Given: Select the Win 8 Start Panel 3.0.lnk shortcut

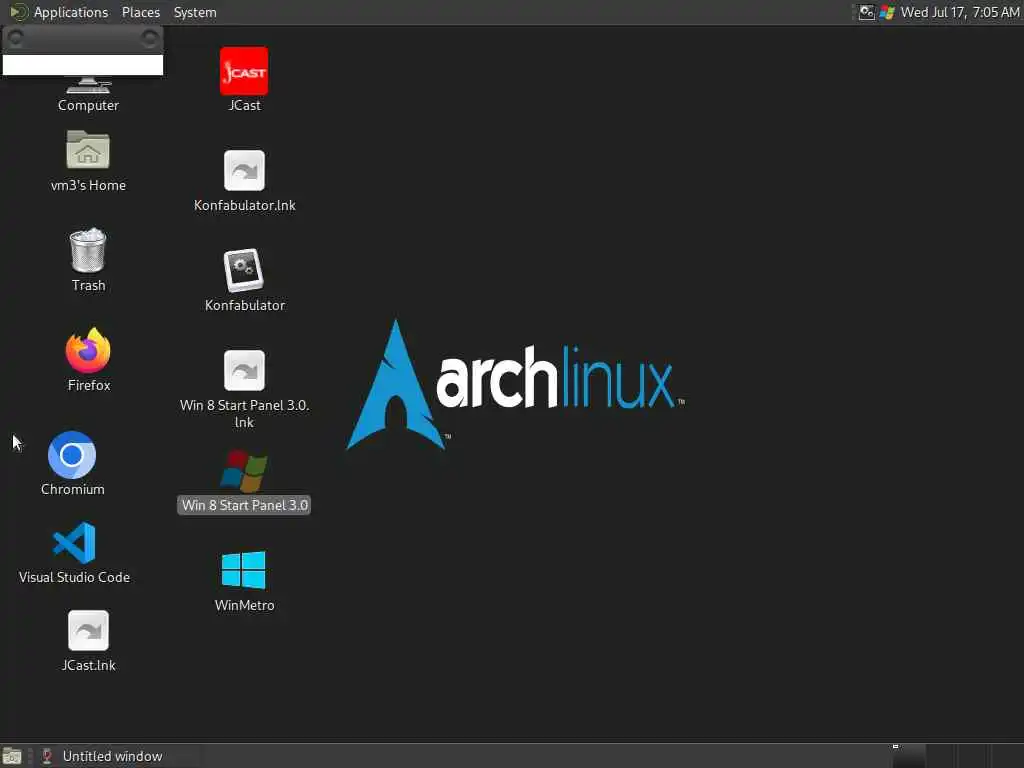Looking at the screenshot, I should tap(244, 370).
